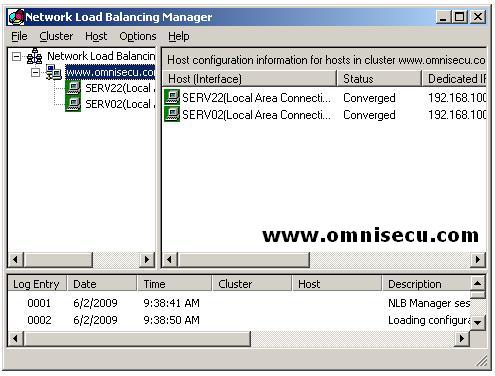Image resolution: width=495 pixels, height=376 pixels.
Task: Sort by Host (Interface) column header
Action: point(249,79)
